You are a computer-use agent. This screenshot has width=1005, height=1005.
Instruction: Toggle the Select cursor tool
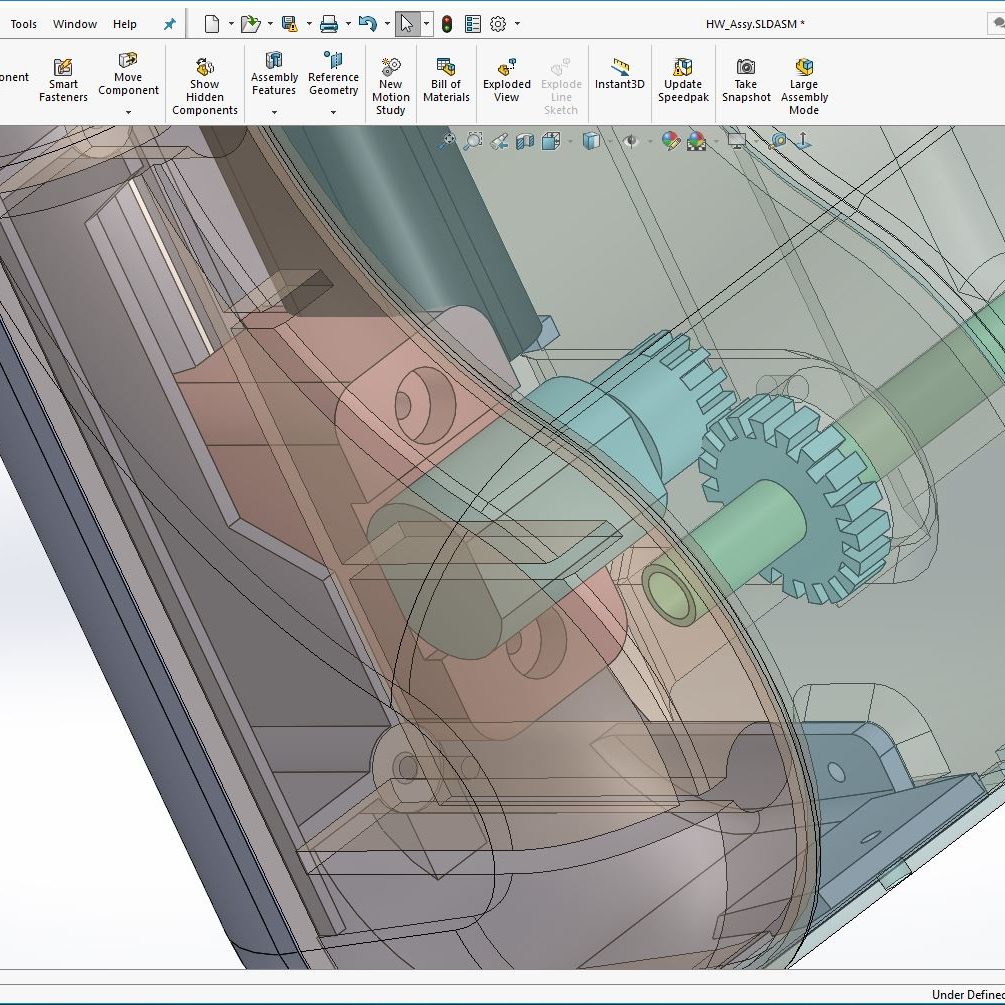(x=407, y=24)
